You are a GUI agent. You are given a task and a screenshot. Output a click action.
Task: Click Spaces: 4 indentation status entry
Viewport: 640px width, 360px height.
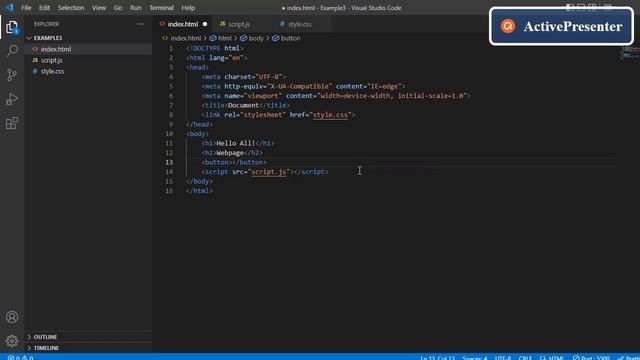[475, 358]
